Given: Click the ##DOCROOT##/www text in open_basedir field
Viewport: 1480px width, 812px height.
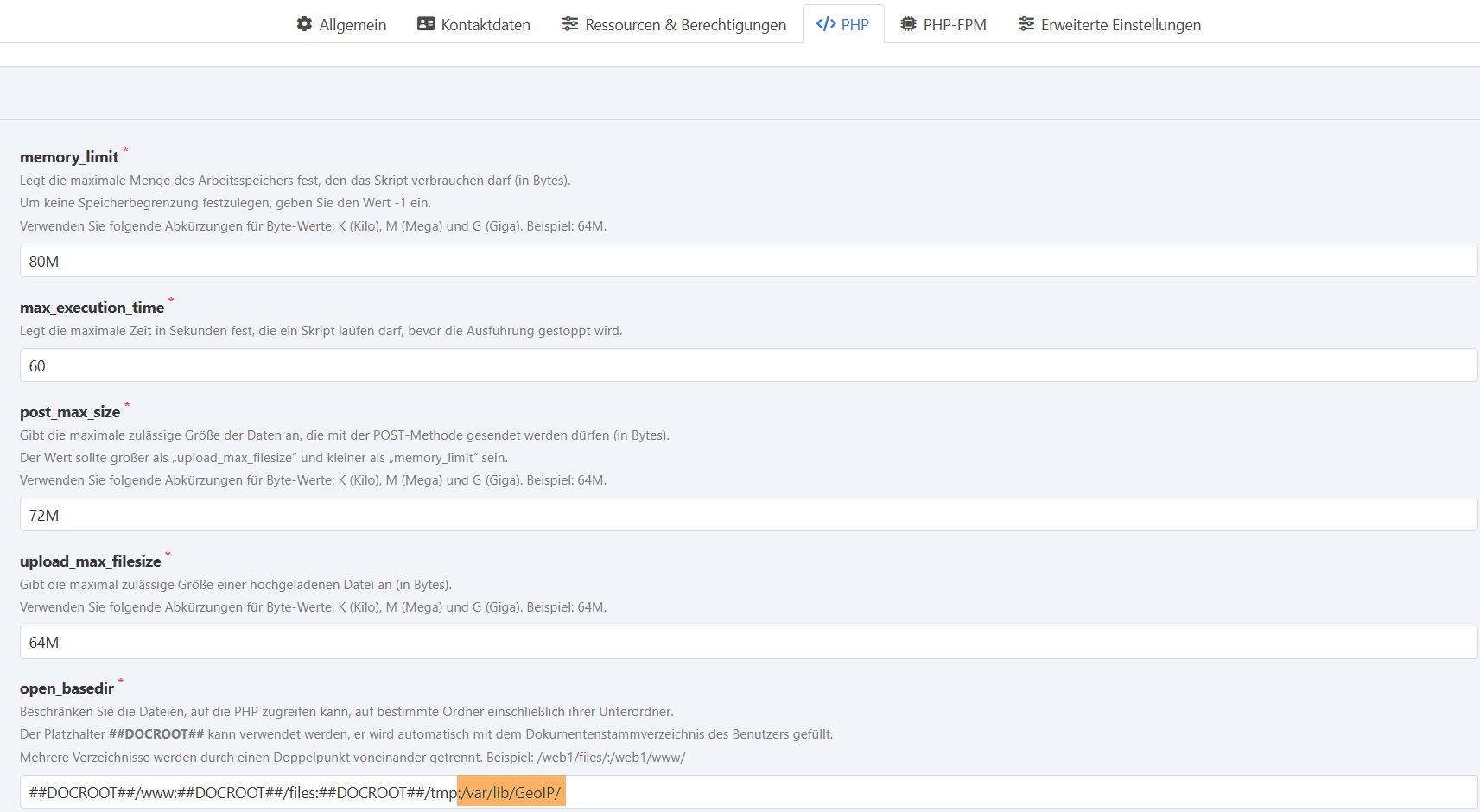Looking at the screenshot, I should [x=101, y=793].
